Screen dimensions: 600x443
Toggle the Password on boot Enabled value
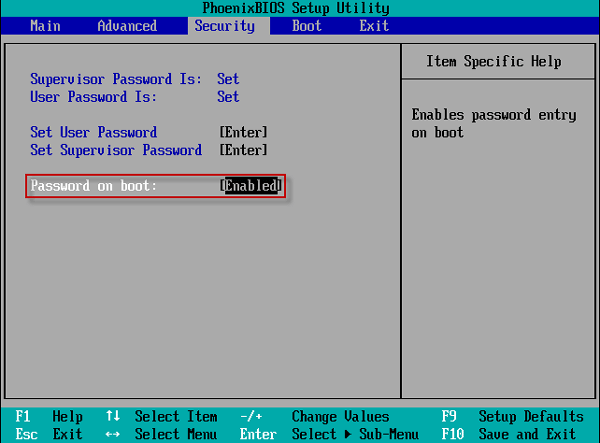[251, 186]
